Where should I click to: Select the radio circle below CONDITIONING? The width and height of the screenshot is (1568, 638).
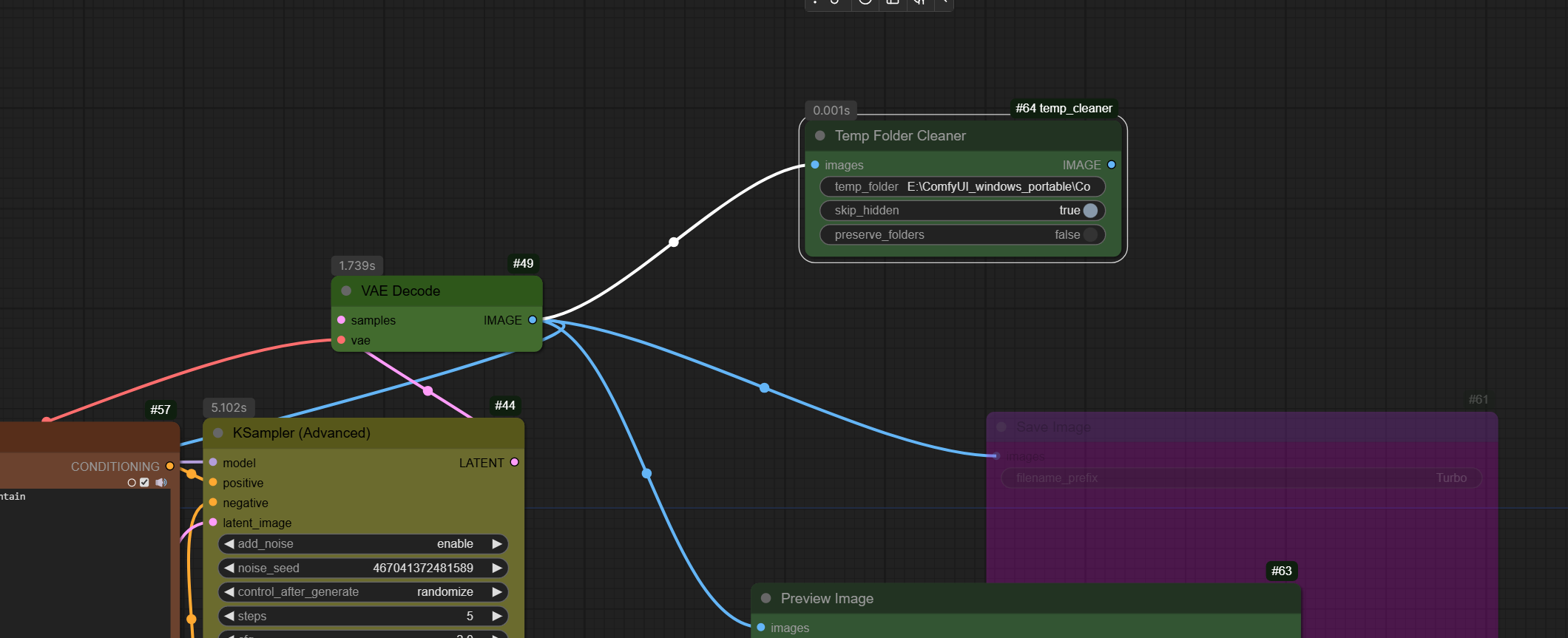coord(132,483)
